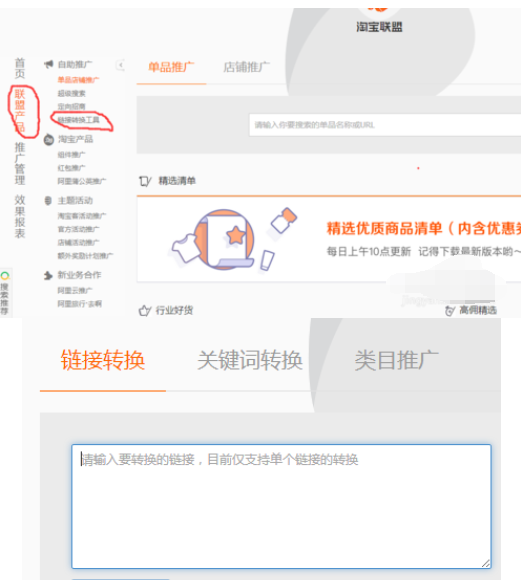Viewport: 521px width, 581px height.
Task: Click the 新业务合作 puzzle icon
Action: coord(48,275)
